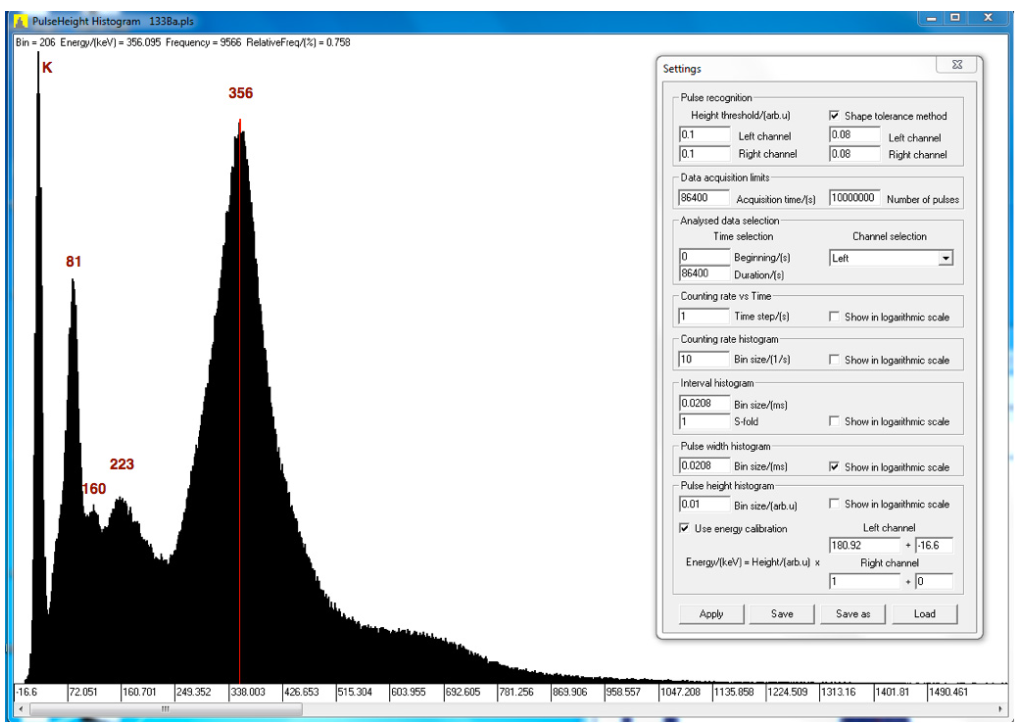
Task: Click Interval histogram Bin size/(ms) field
Action: pyautogui.click(x=705, y=403)
